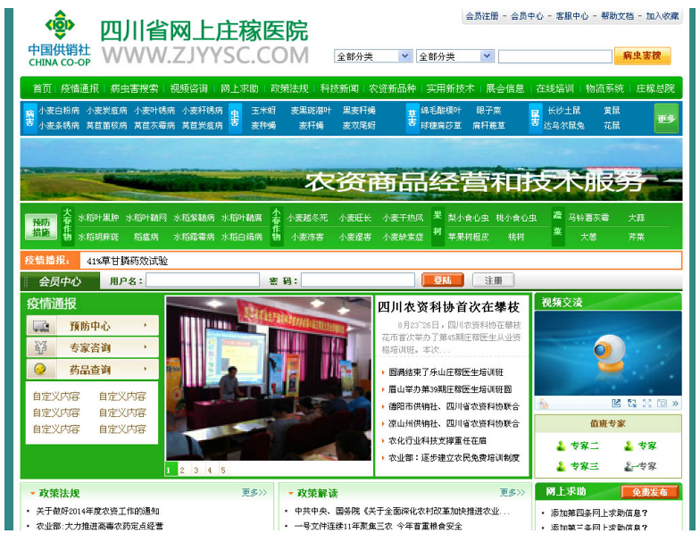
Task: Click the 专家二 expert person icon
Action: tap(558, 446)
